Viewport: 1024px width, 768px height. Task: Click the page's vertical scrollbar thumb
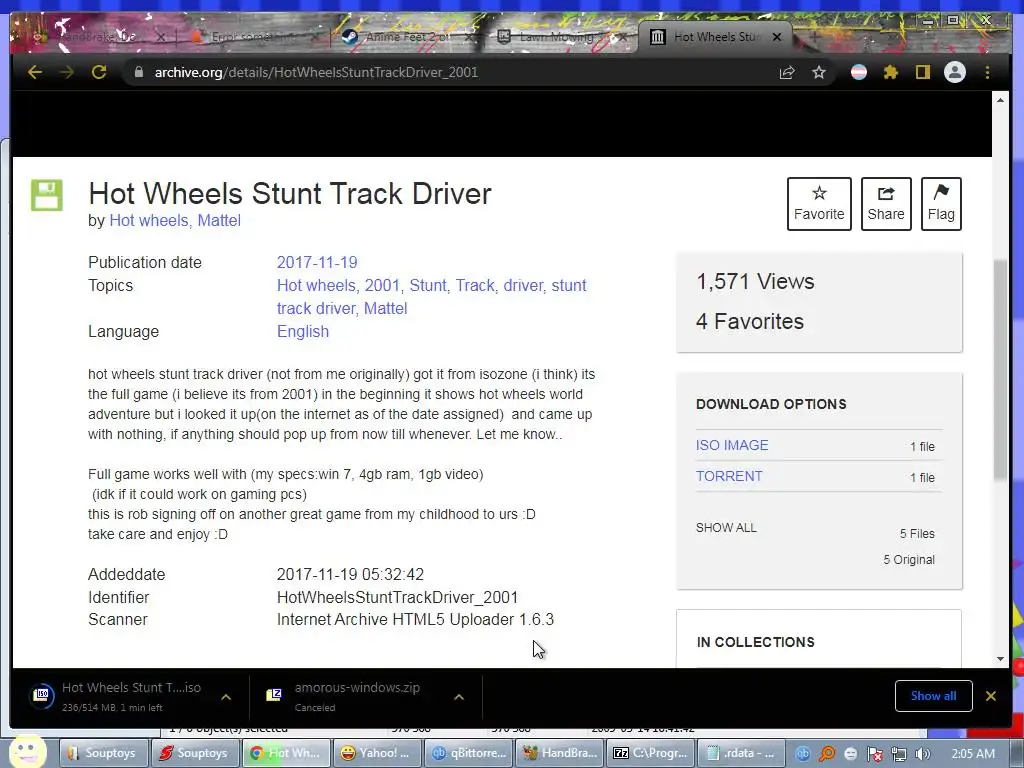[x=1000, y=370]
